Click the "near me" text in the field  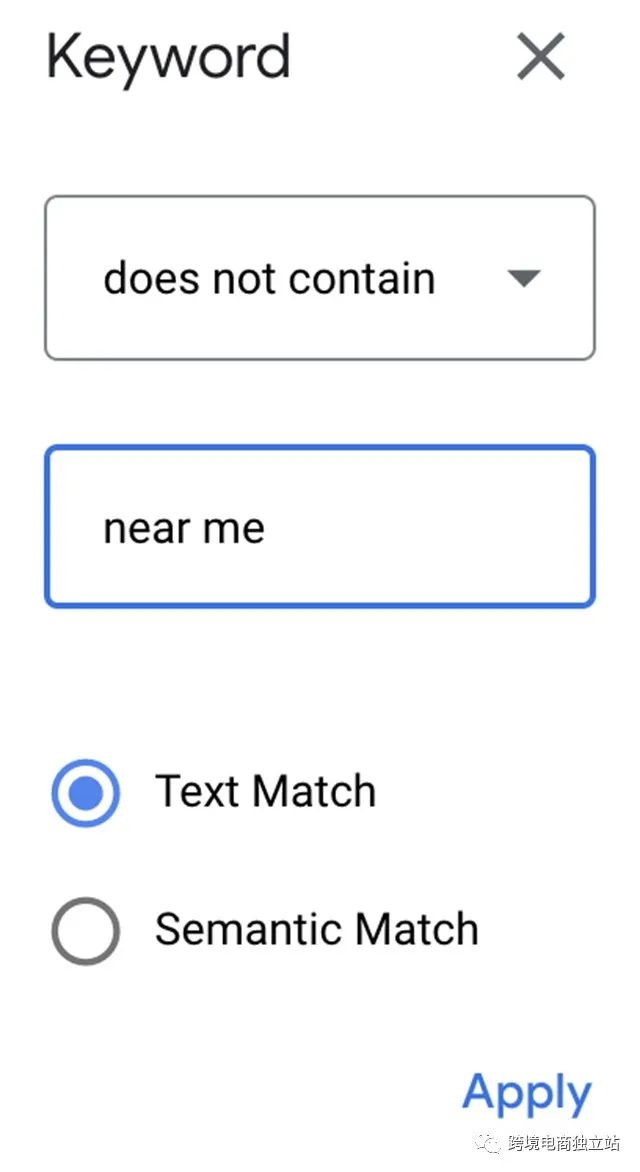(x=184, y=528)
